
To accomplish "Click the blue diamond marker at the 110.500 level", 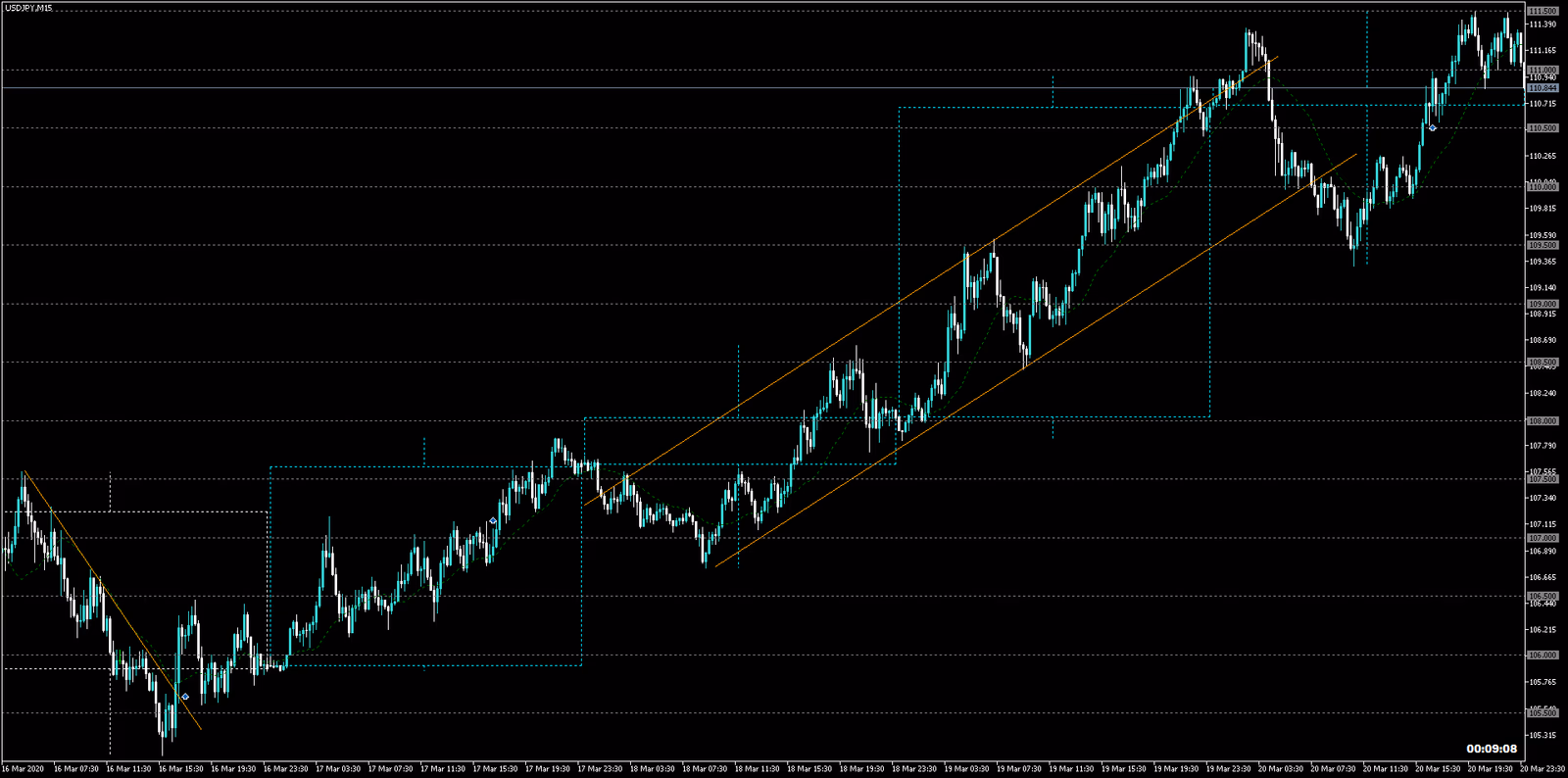I will tap(1433, 128).
